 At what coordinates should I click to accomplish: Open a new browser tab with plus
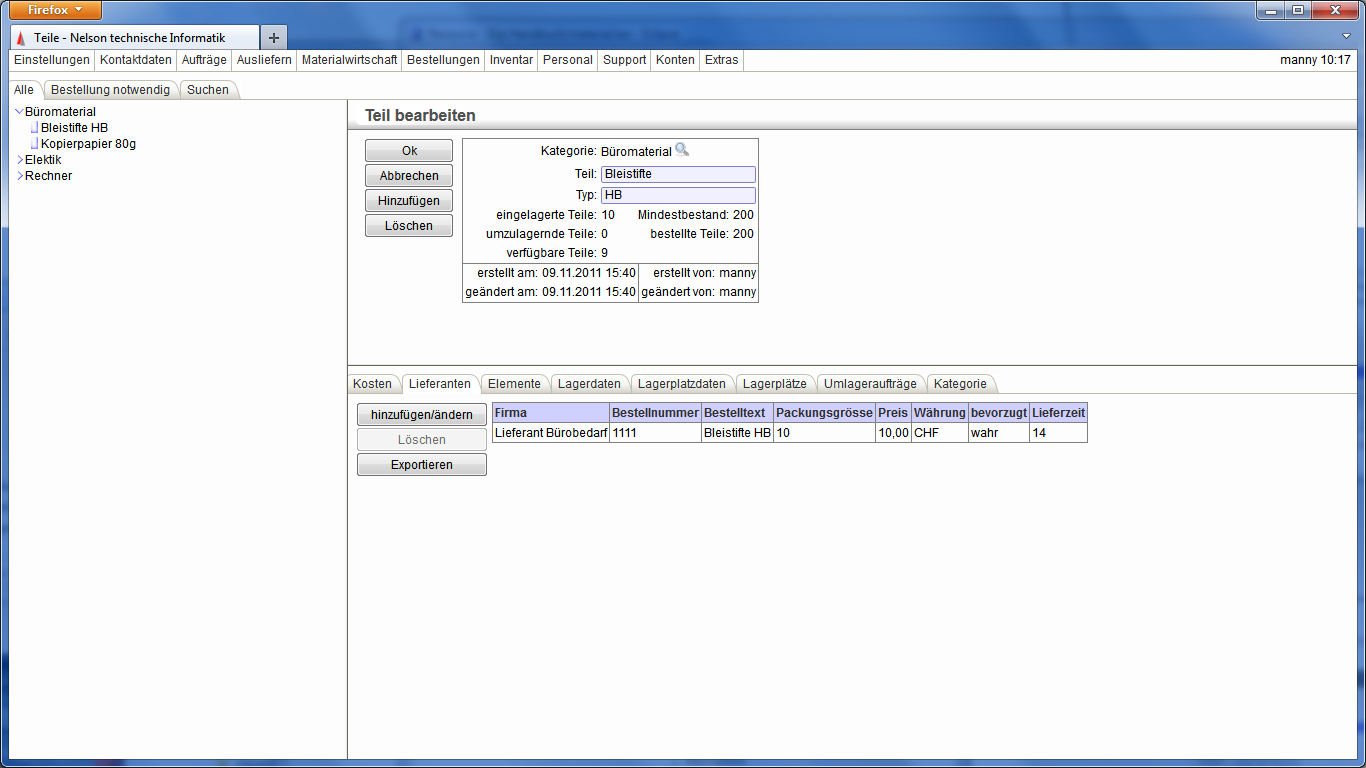pyautogui.click(x=273, y=37)
